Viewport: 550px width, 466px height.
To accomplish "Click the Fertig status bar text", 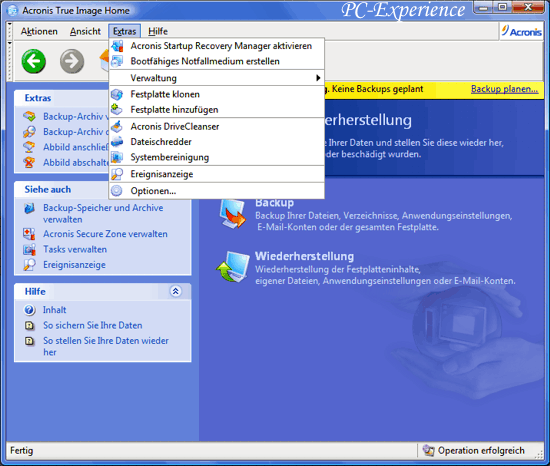I will point(22,450).
